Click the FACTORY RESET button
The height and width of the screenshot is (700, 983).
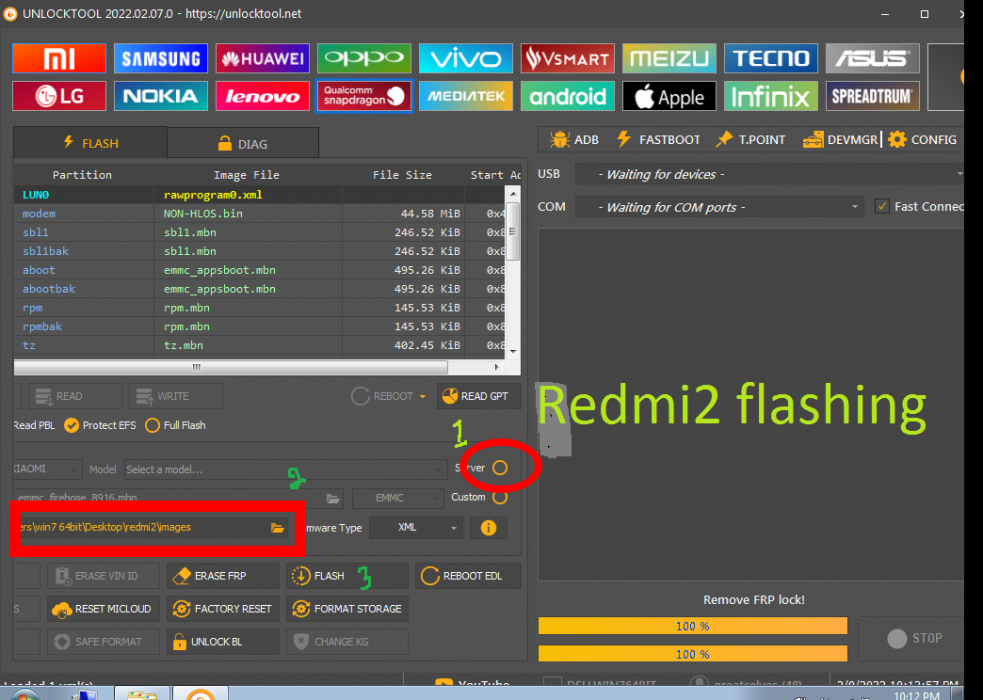coord(223,609)
